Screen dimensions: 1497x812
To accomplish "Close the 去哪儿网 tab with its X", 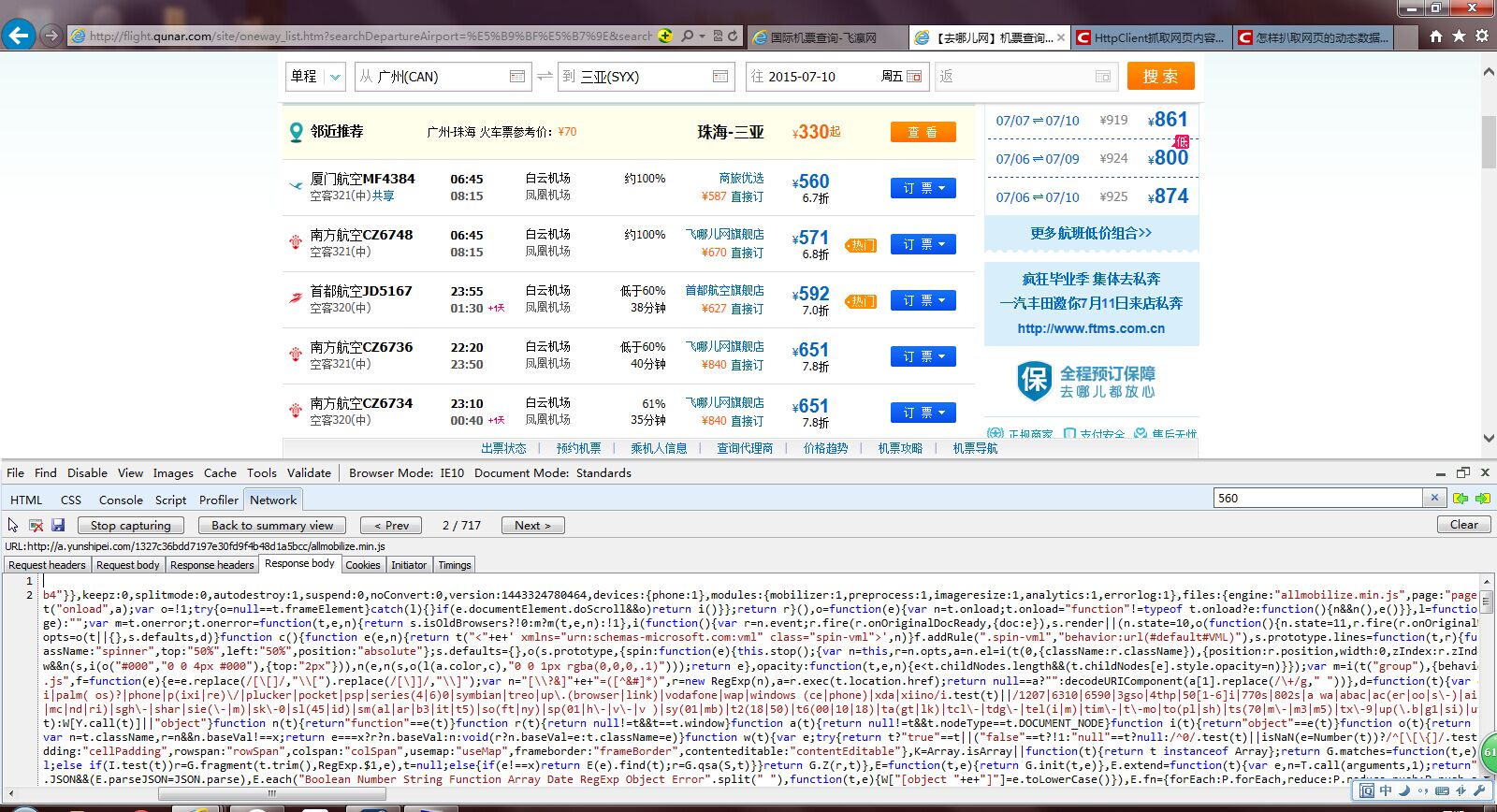I will pos(1061,37).
